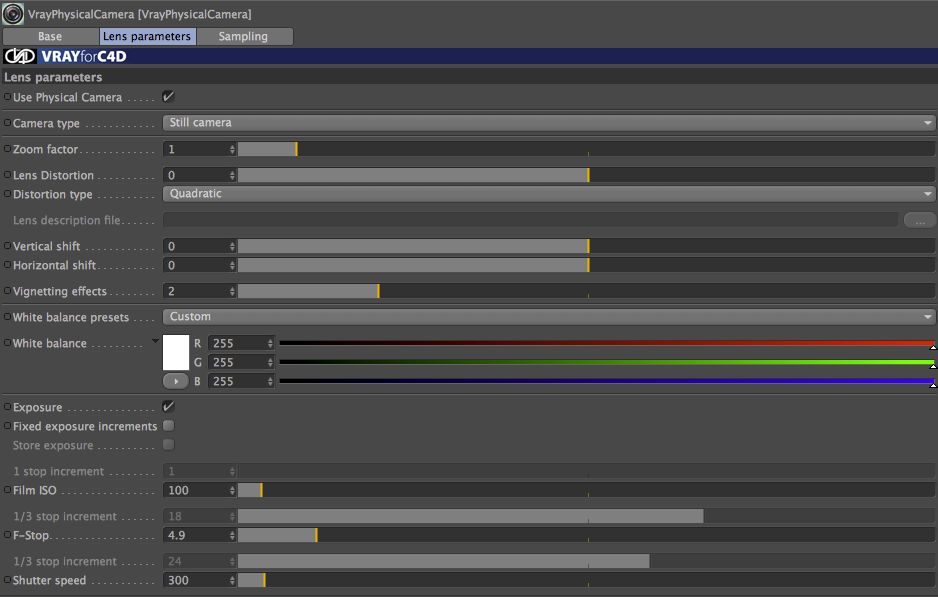Click the Vertical shift stepper arrows
Image resolution: width=938 pixels, height=597 pixels.
pyautogui.click(x=232, y=246)
